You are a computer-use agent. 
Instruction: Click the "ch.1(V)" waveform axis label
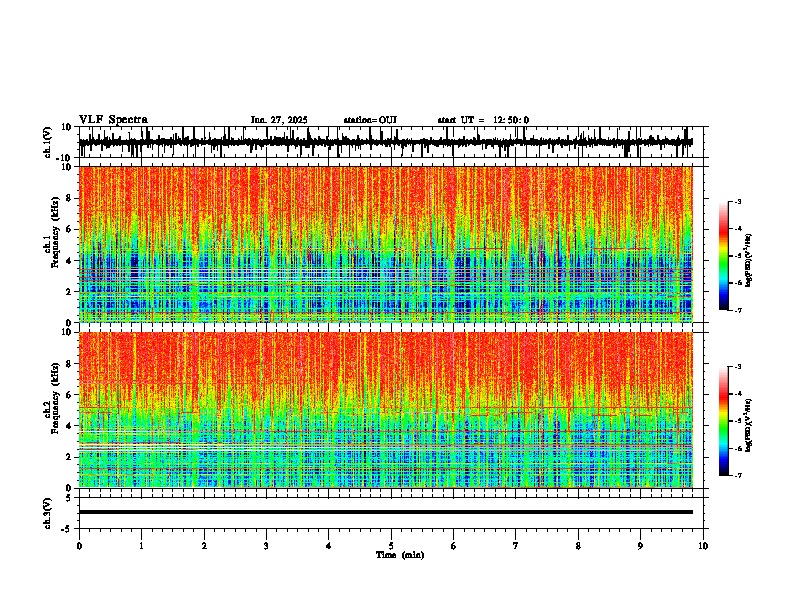(x=48, y=142)
